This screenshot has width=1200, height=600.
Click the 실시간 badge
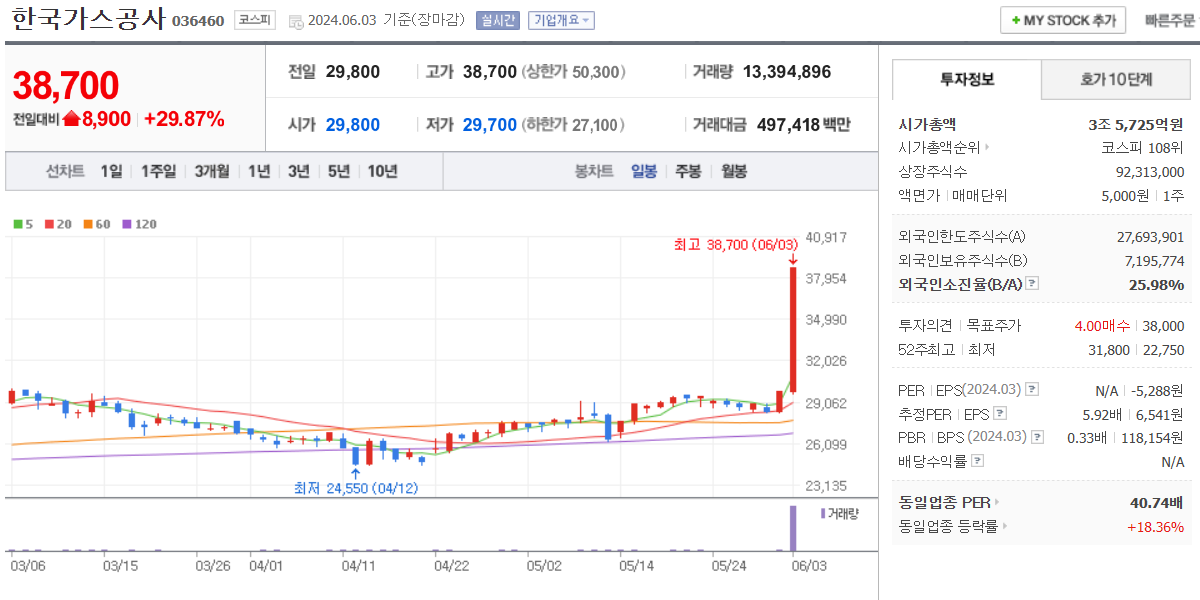click(x=498, y=20)
